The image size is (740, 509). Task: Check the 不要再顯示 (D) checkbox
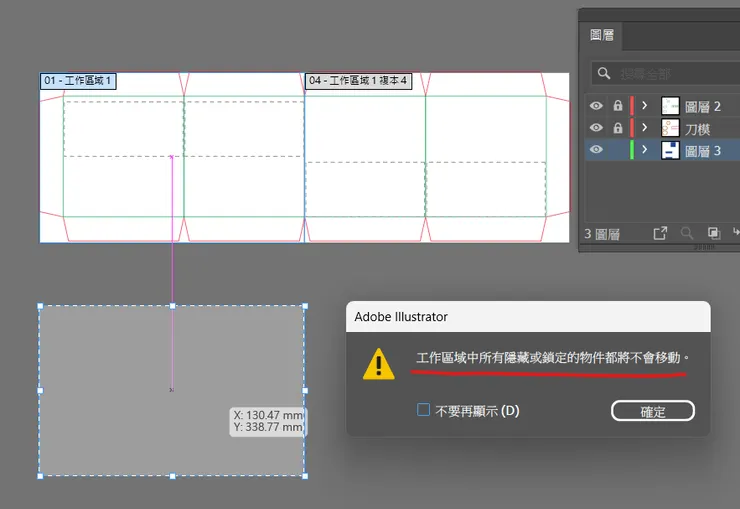coord(423,409)
